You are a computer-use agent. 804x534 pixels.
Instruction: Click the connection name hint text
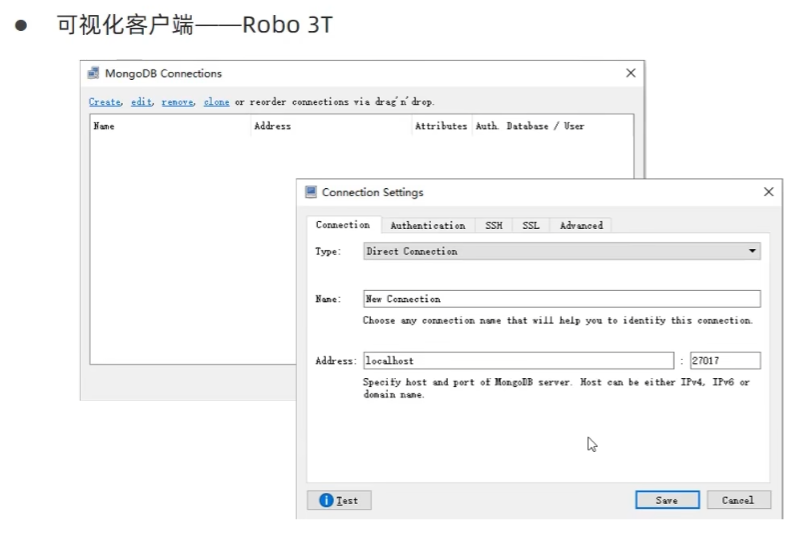558,321
